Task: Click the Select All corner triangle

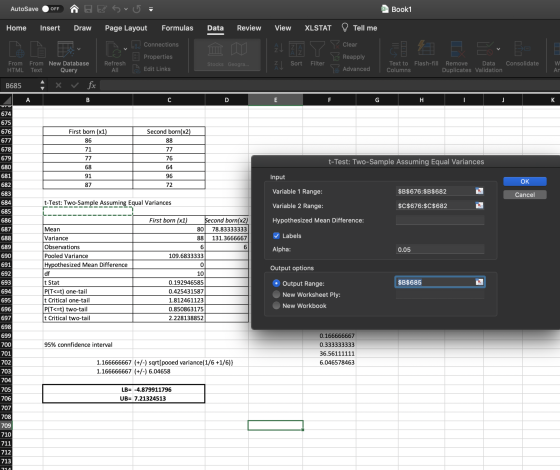Action: pos(6,100)
